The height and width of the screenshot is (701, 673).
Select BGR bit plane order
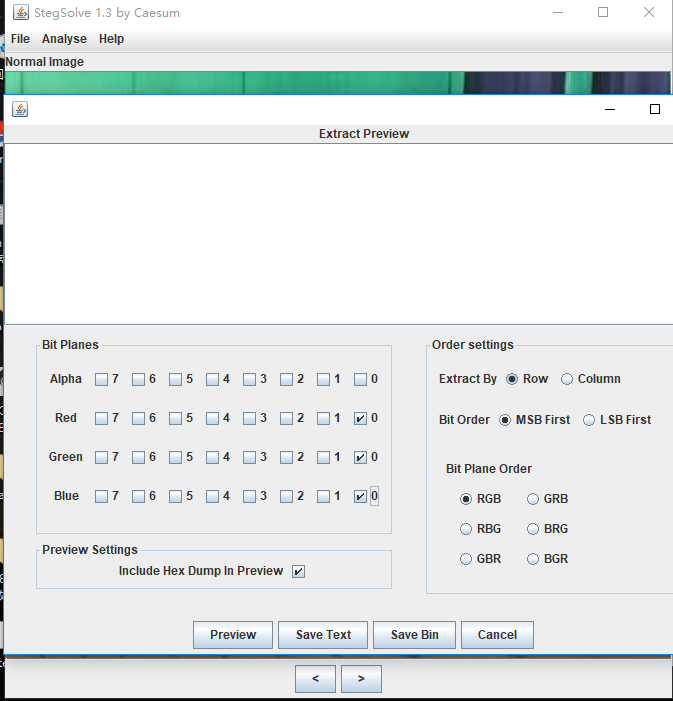click(x=533, y=559)
